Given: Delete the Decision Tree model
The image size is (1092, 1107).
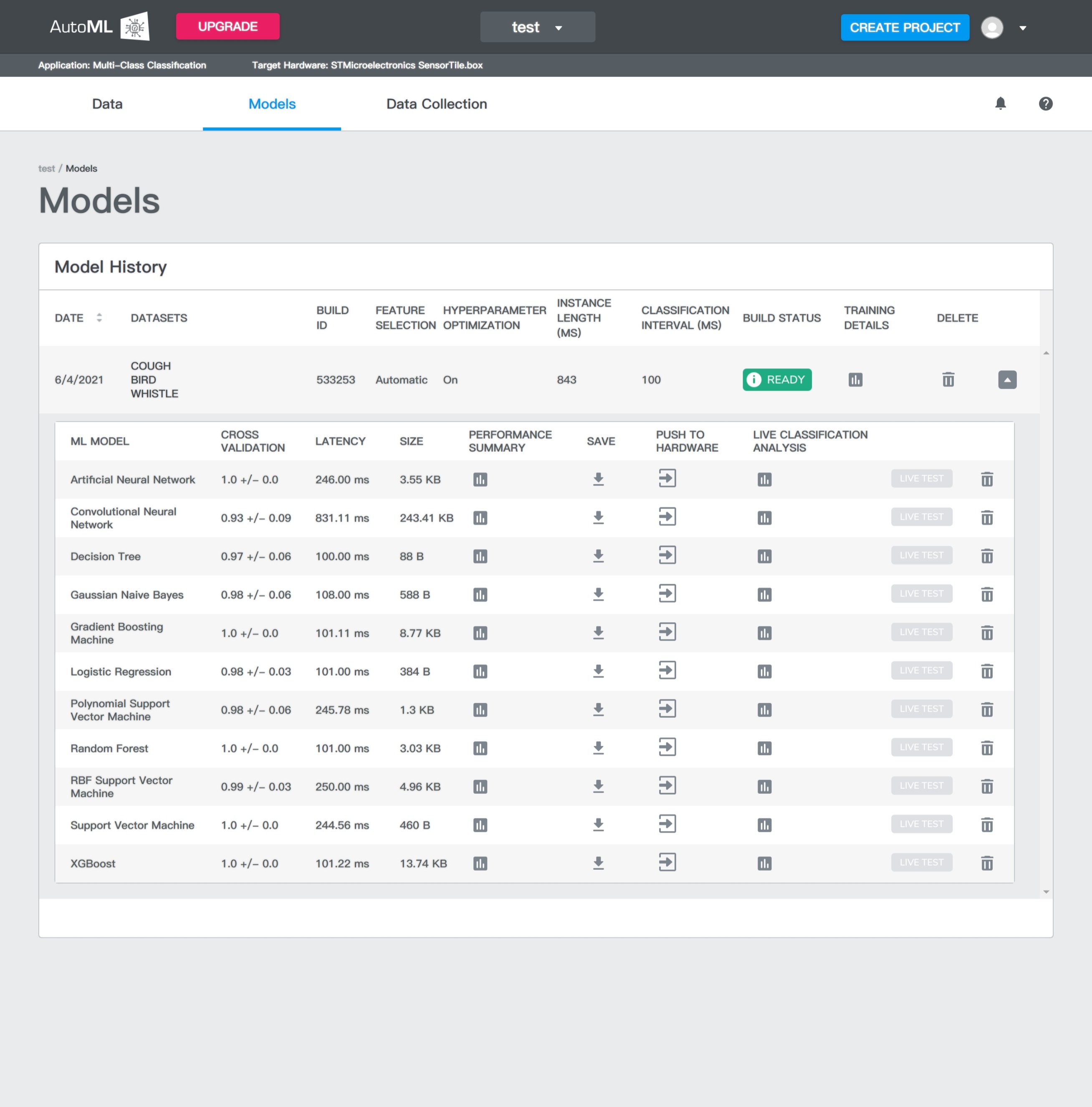Looking at the screenshot, I should coord(986,556).
